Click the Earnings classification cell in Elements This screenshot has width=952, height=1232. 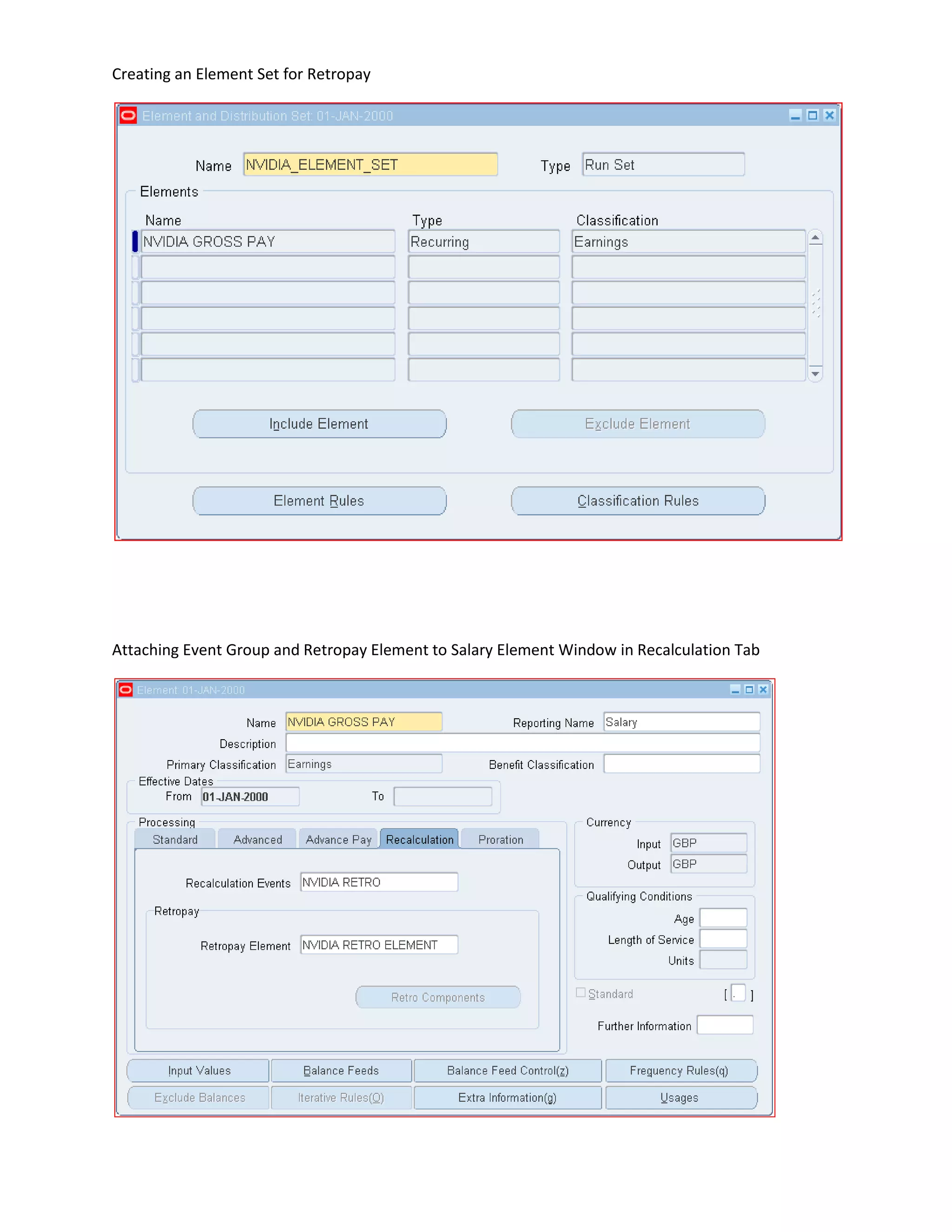click(688, 241)
